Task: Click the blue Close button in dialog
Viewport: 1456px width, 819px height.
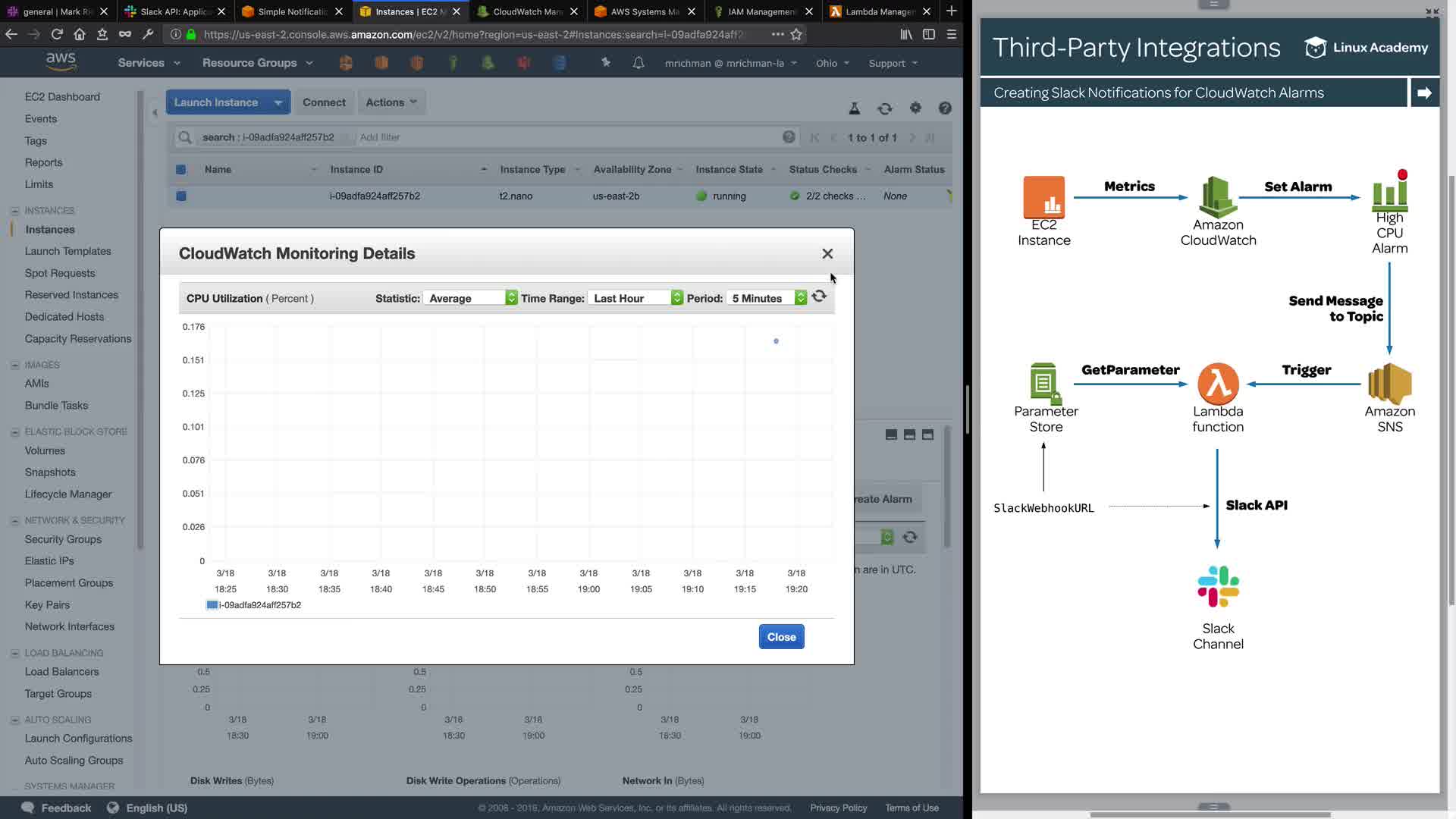Action: [x=781, y=637]
